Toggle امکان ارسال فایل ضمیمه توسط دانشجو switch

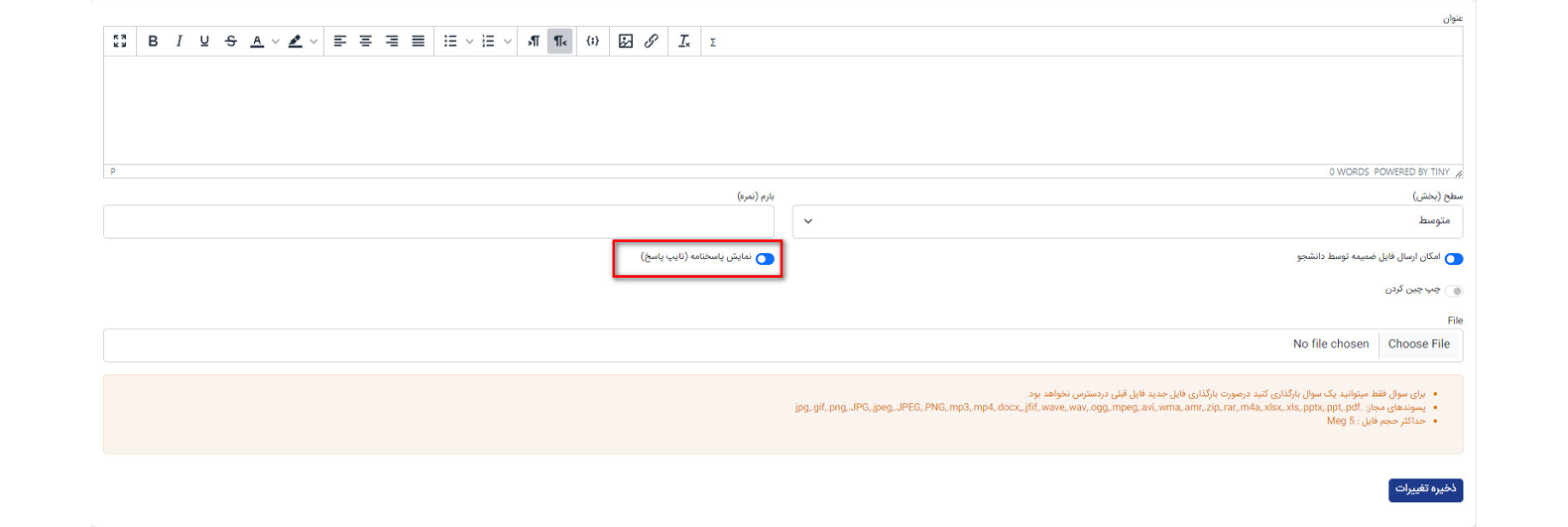tap(1454, 259)
